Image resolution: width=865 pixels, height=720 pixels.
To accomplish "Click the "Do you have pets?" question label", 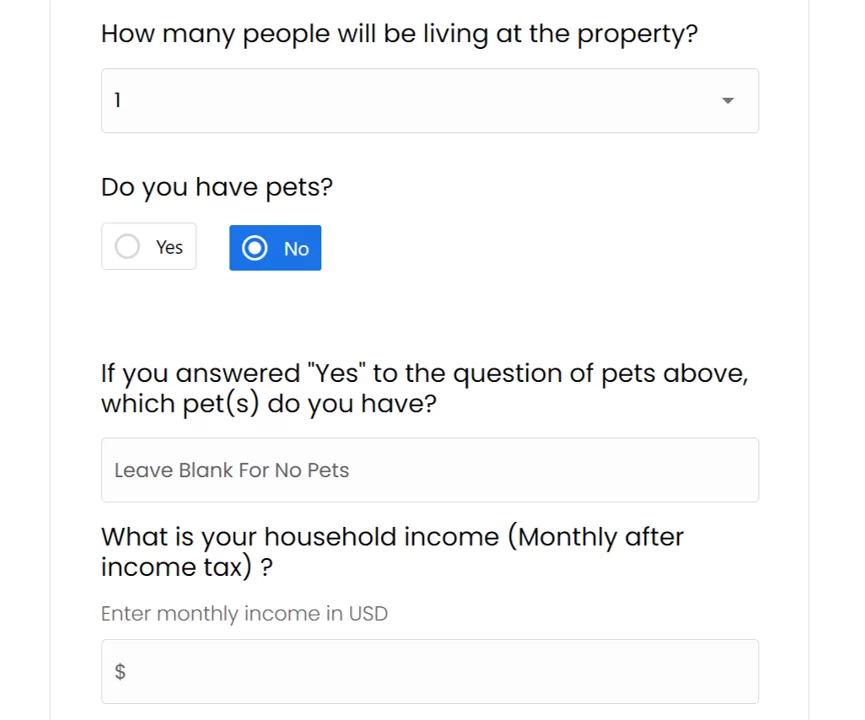I will point(217,187).
